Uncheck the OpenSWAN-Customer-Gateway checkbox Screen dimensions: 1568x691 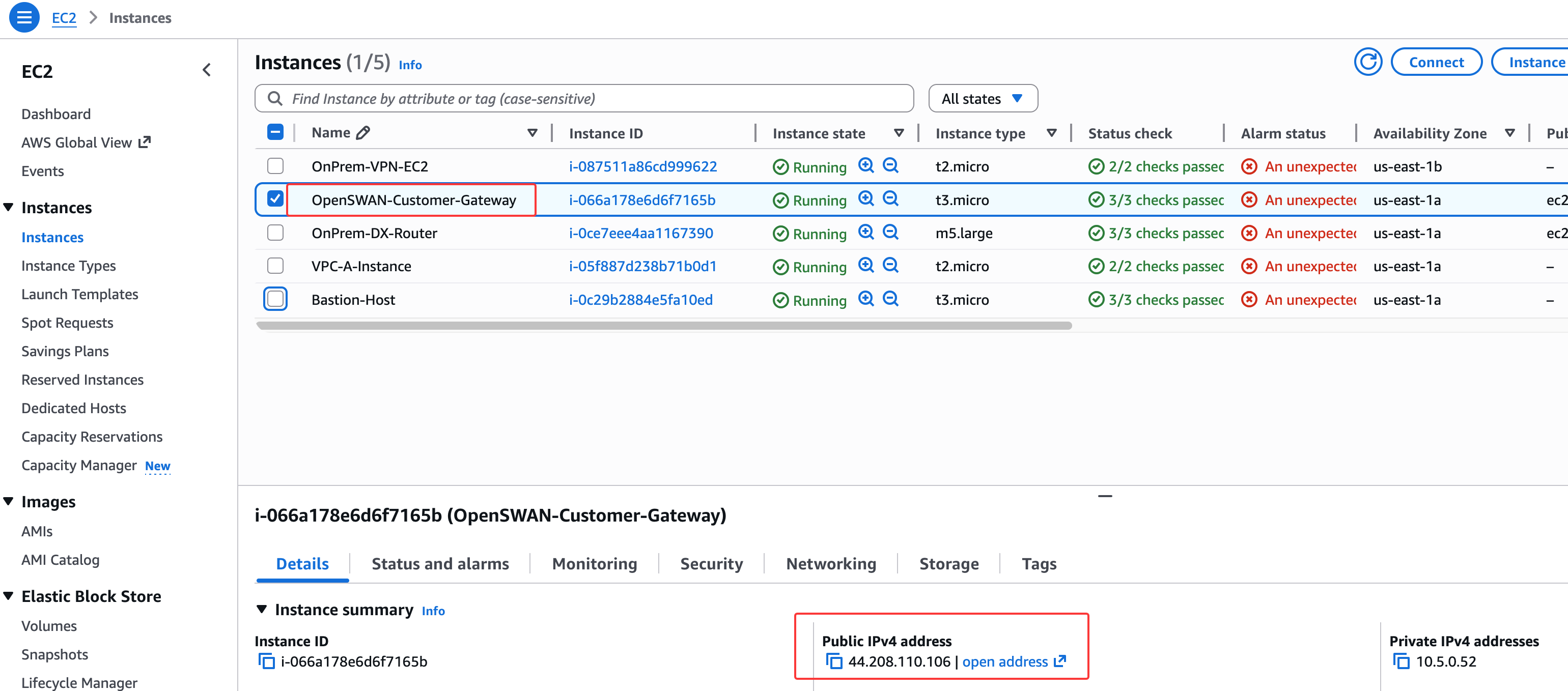tap(276, 199)
